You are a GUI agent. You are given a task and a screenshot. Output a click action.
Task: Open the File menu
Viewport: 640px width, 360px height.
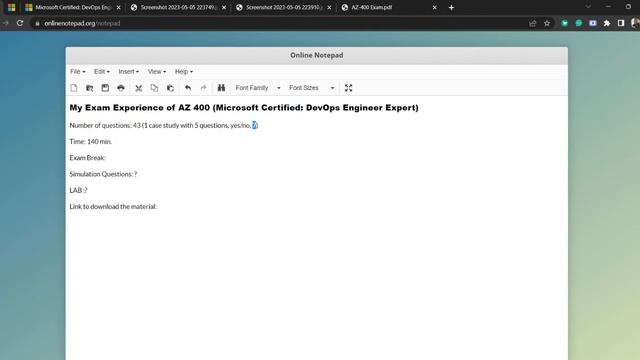pyautogui.click(x=78, y=71)
